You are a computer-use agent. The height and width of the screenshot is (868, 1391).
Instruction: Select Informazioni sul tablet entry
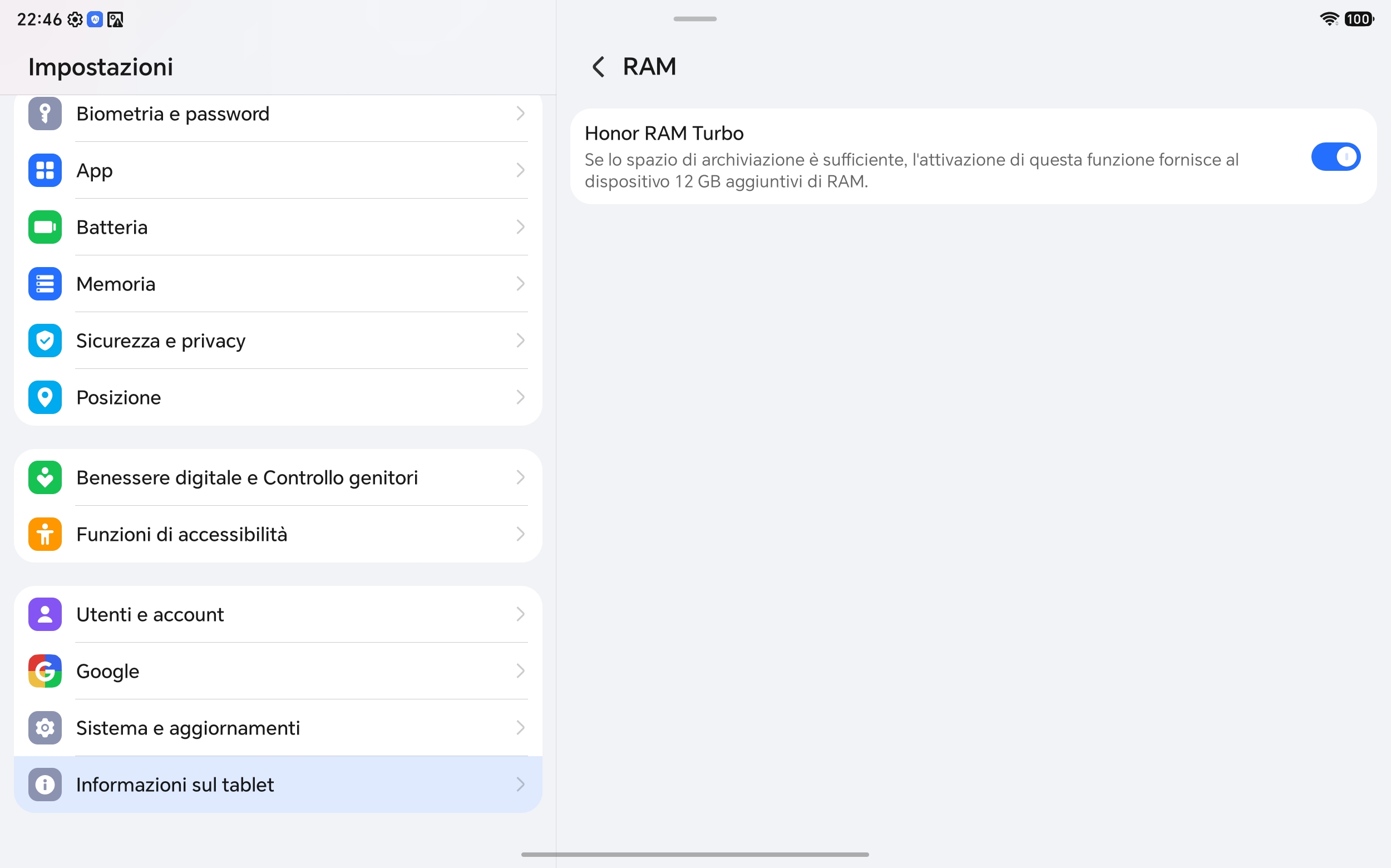pos(278,785)
